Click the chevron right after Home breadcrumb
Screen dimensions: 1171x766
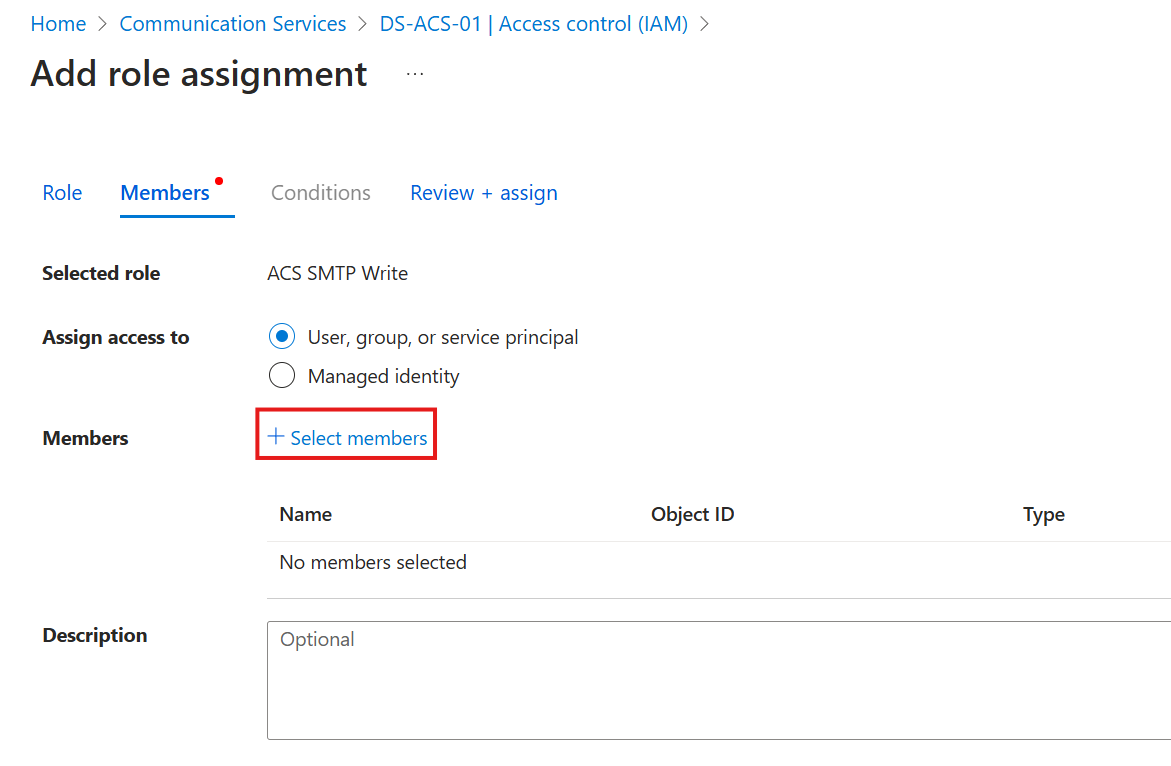point(103,24)
